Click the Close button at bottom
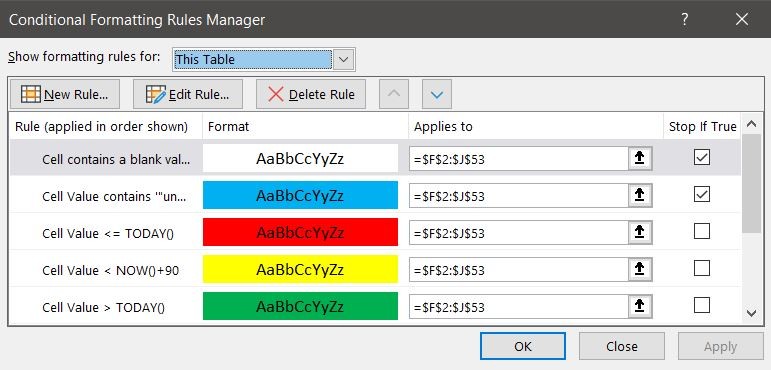The image size is (771, 370). 622,346
